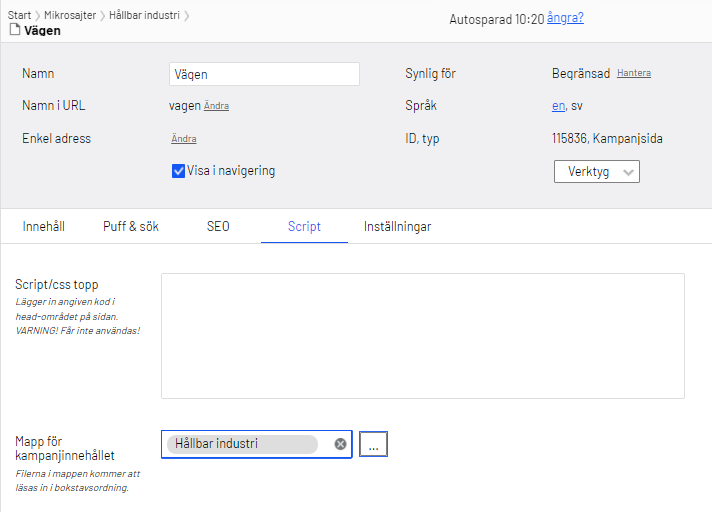Toggle the Visa i navigering checkbox
712x512 pixels.
coord(178,171)
